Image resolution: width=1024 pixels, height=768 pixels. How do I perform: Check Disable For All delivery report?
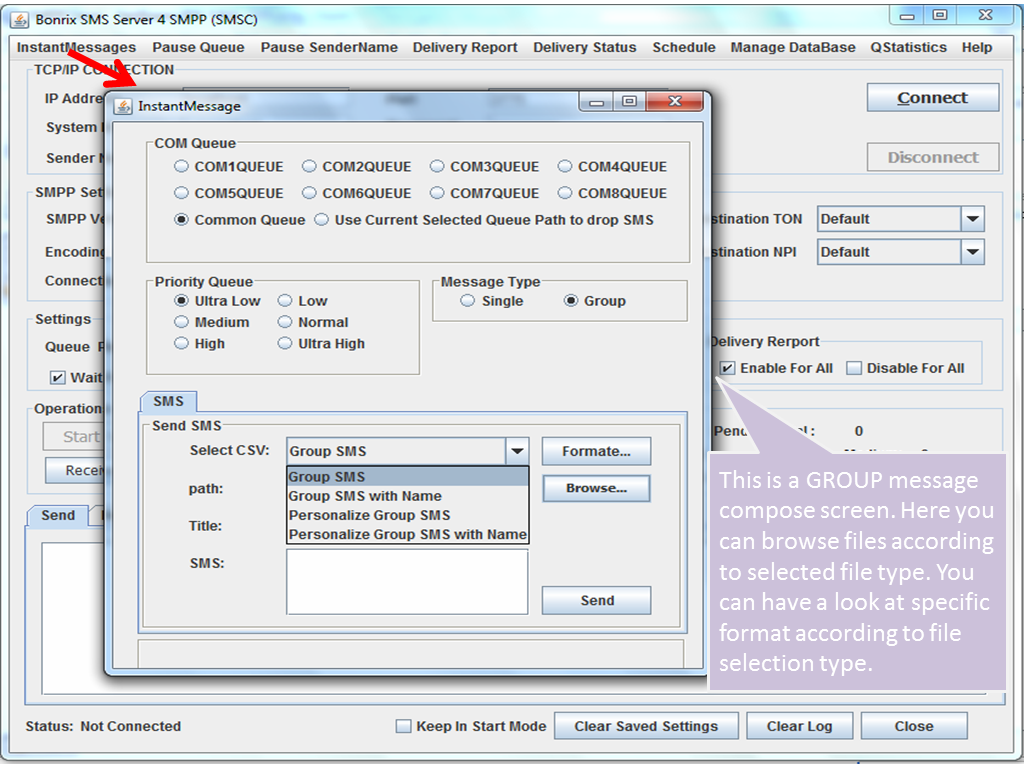pos(854,368)
